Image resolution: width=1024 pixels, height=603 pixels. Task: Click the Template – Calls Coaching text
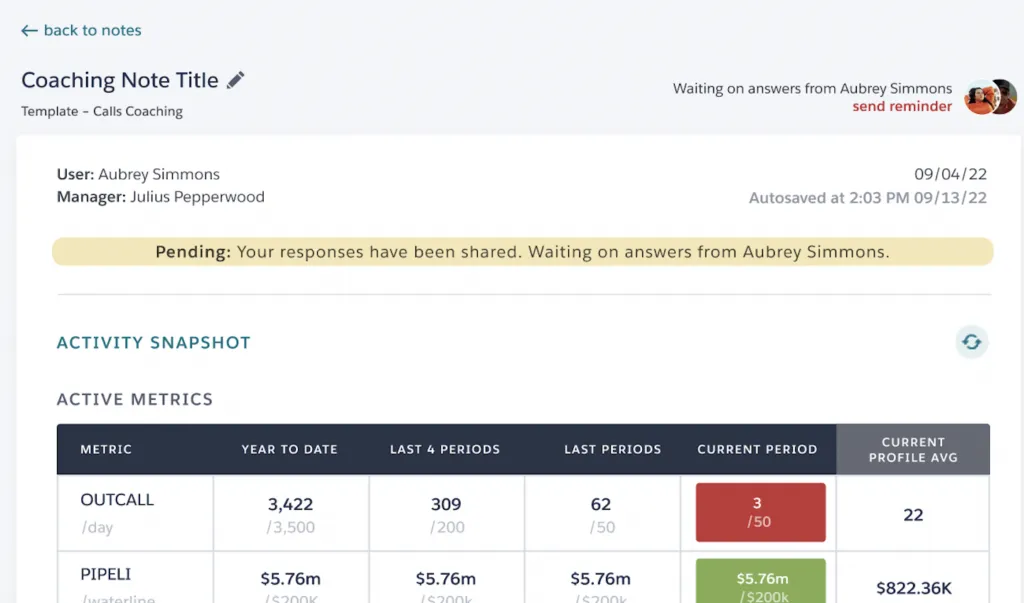coord(102,111)
